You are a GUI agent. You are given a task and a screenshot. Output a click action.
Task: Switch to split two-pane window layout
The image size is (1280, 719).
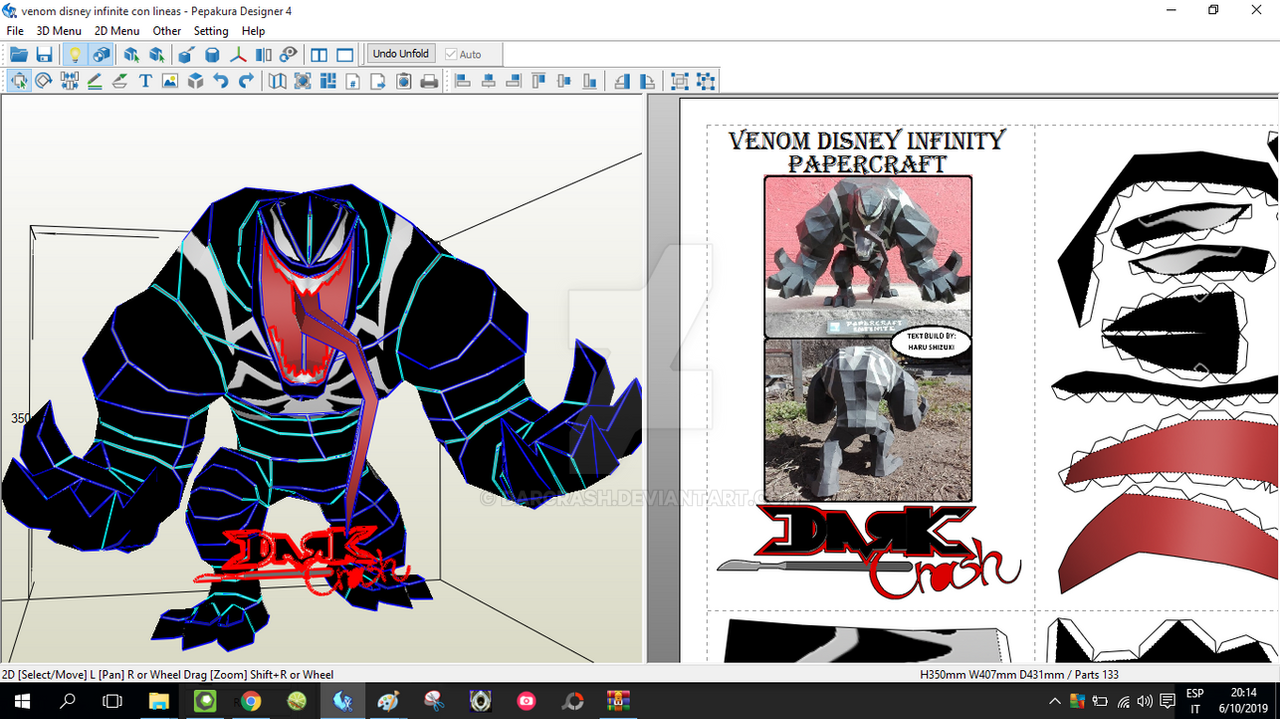click(x=319, y=54)
